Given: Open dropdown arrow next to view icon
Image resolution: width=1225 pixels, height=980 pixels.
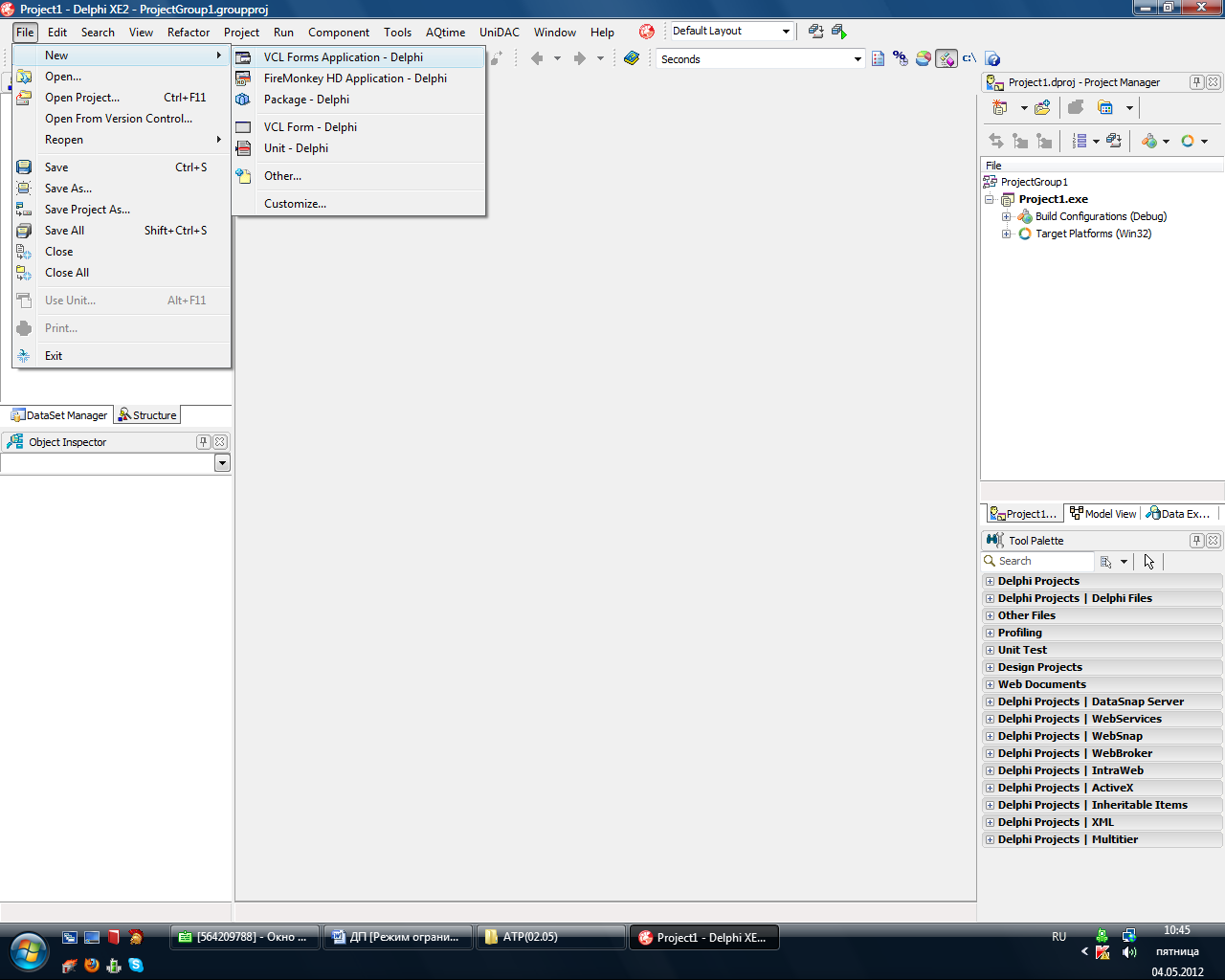Looking at the screenshot, I should [1129, 107].
